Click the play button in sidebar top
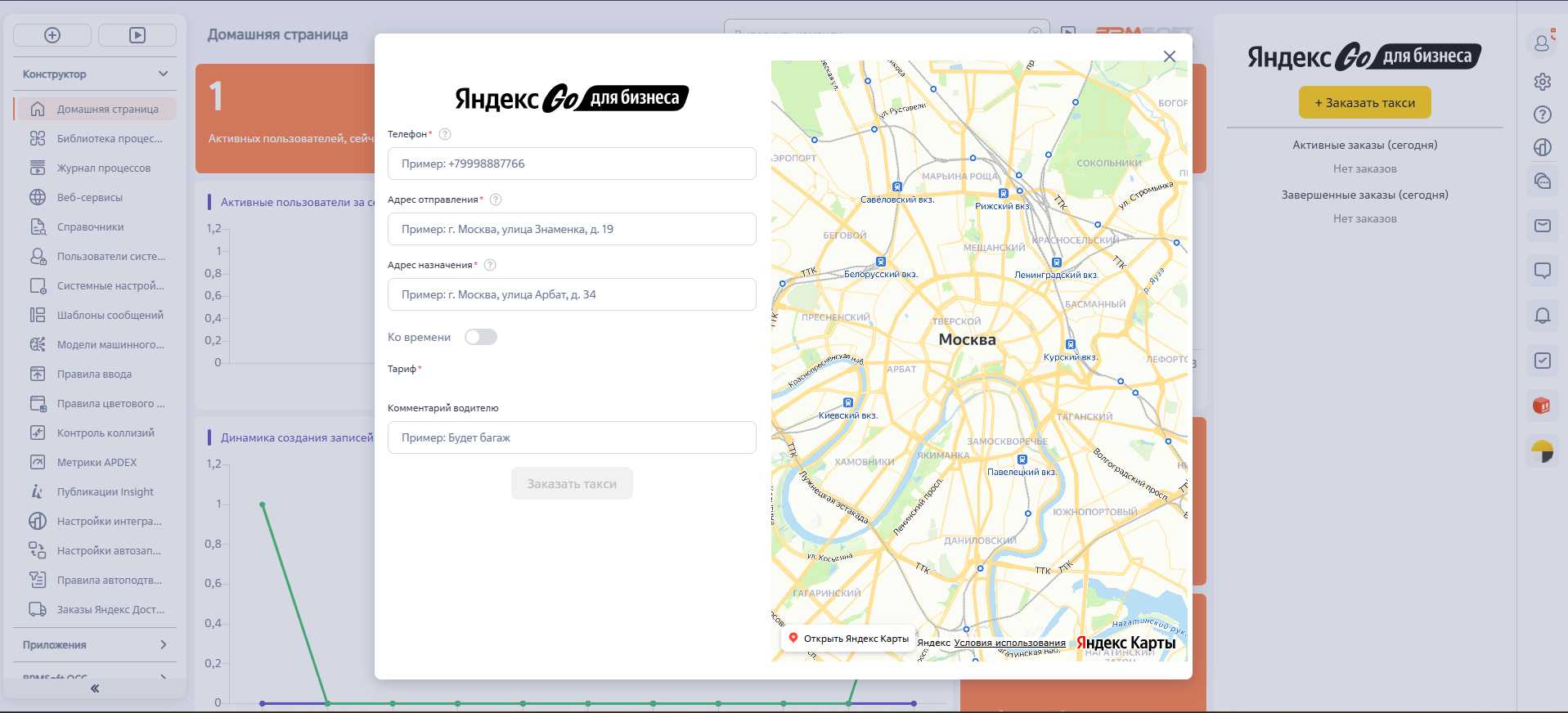This screenshot has height=713, width=1568. coord(137,35)
